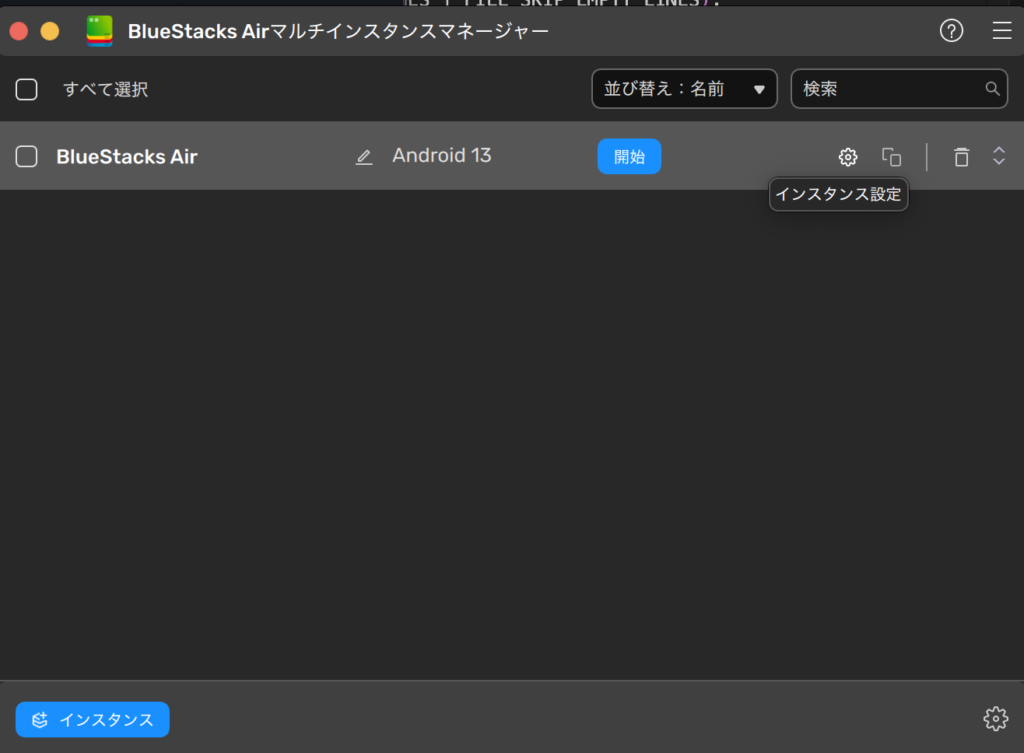Delete the BlueStacks Air instance
Screen dimensions: 1024x753
pyautogui.click(x=961, y=157)
